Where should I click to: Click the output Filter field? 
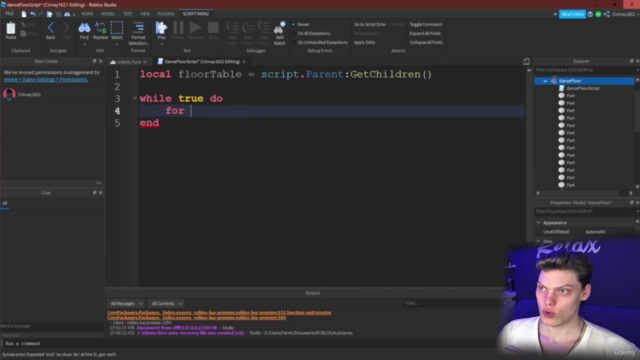(x=453, y=303)
